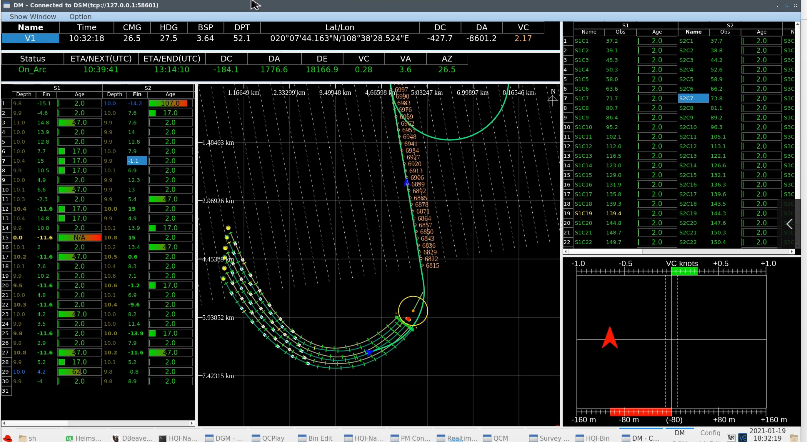Open the Survey taskbar window

pyautogui.click(x=550, y=437)
